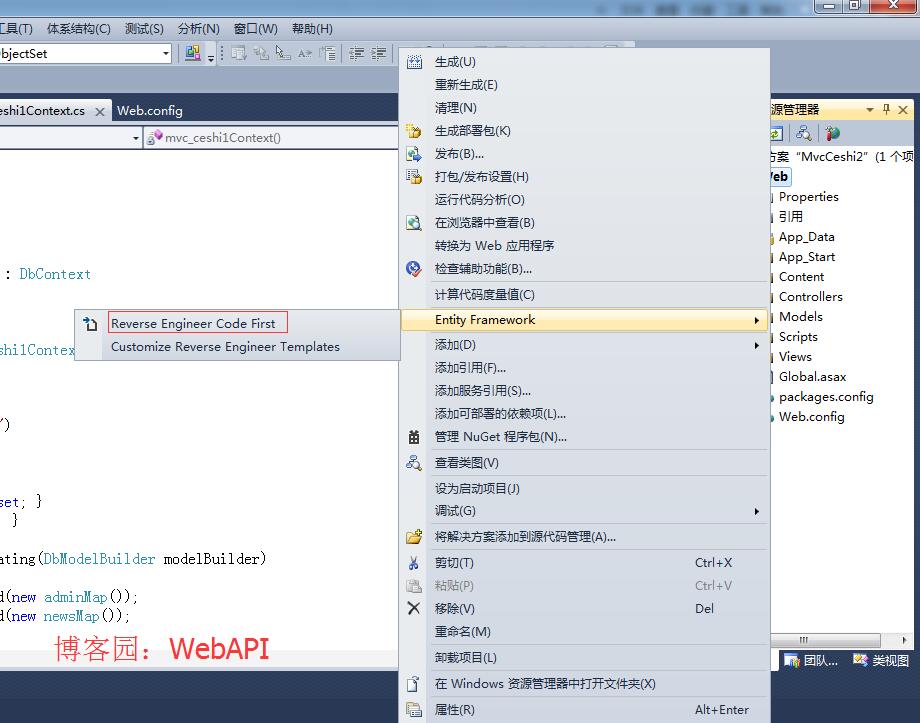Screen dimensions: 920x723
Task: Click the 生成(U) build icon in context menu
Action: point(414,62)
